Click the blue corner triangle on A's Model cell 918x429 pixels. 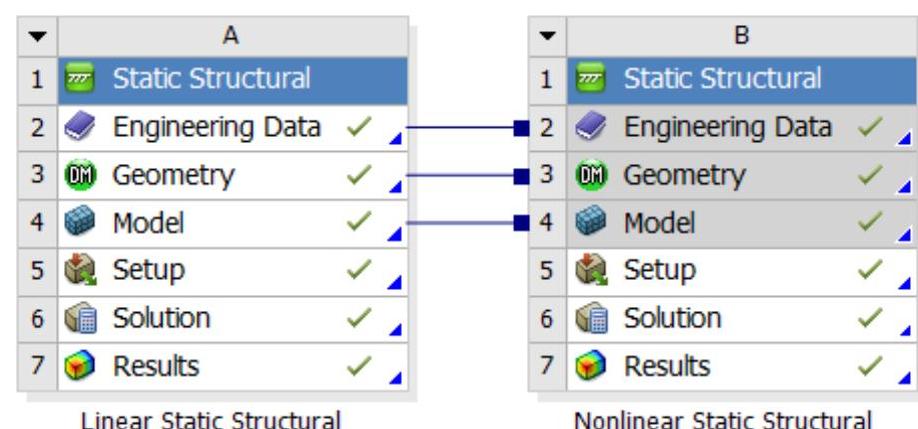(397, 236)
